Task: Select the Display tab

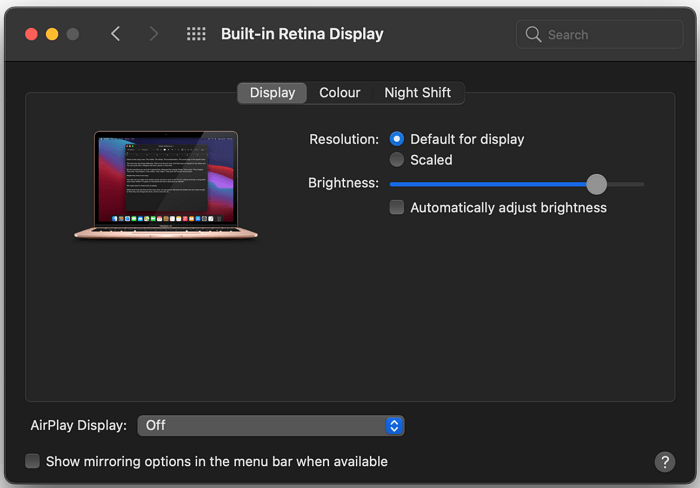Action: [272, 92]
